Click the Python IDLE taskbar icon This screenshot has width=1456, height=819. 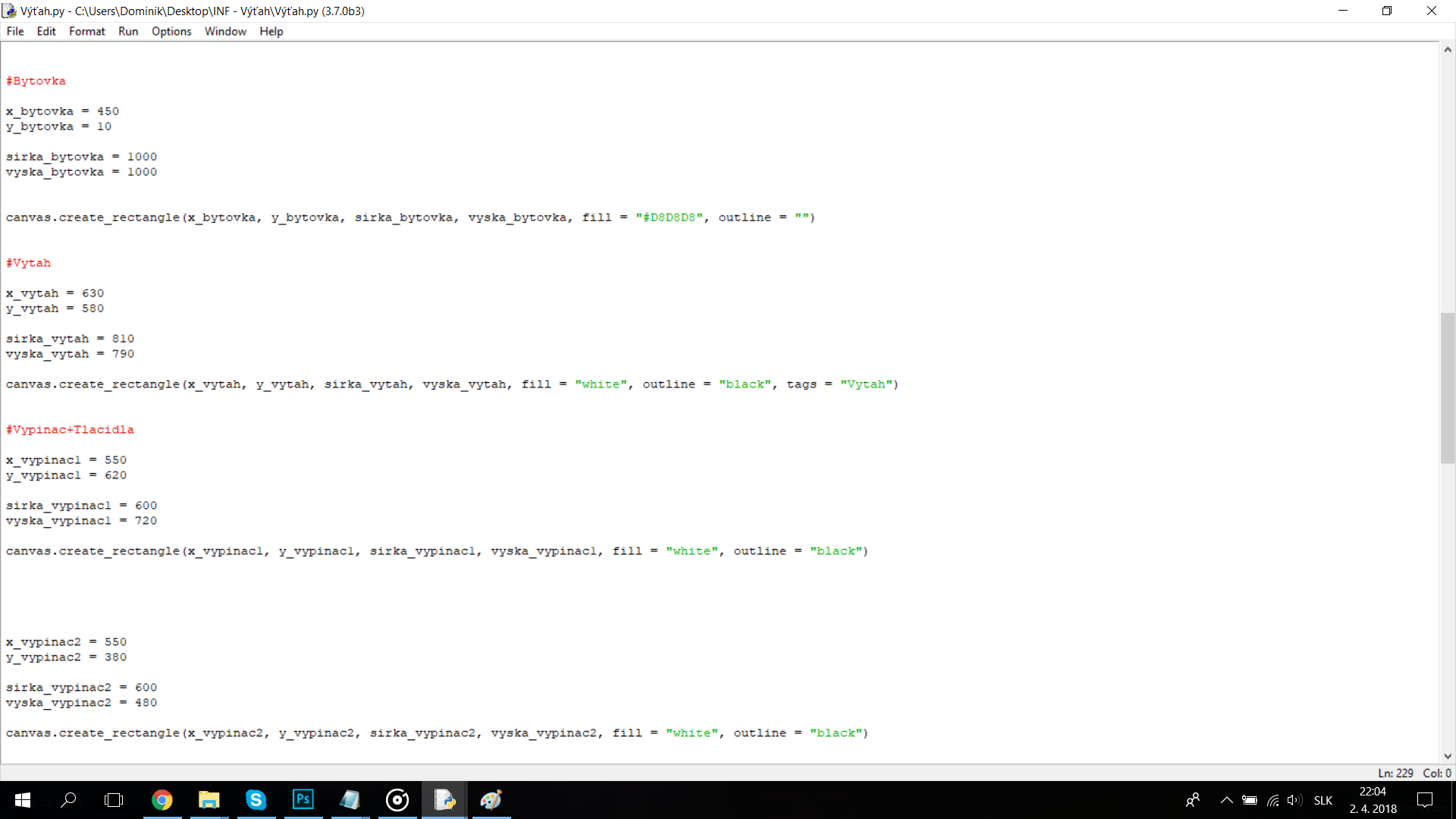click(x=444, y=800)
